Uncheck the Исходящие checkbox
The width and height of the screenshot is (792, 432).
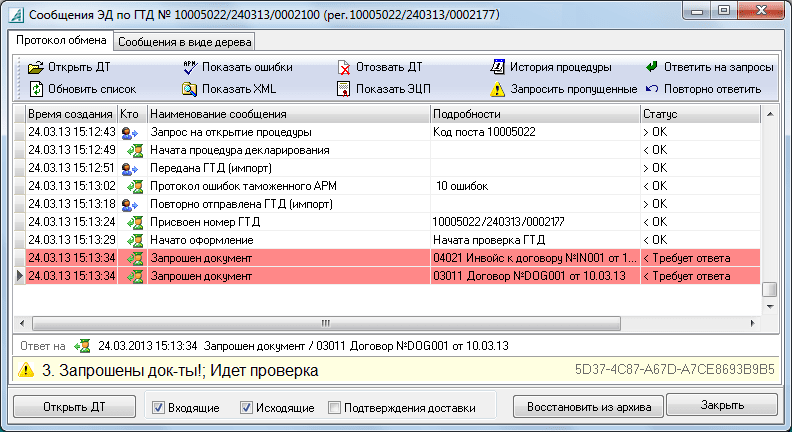click(x=247, y=407)
